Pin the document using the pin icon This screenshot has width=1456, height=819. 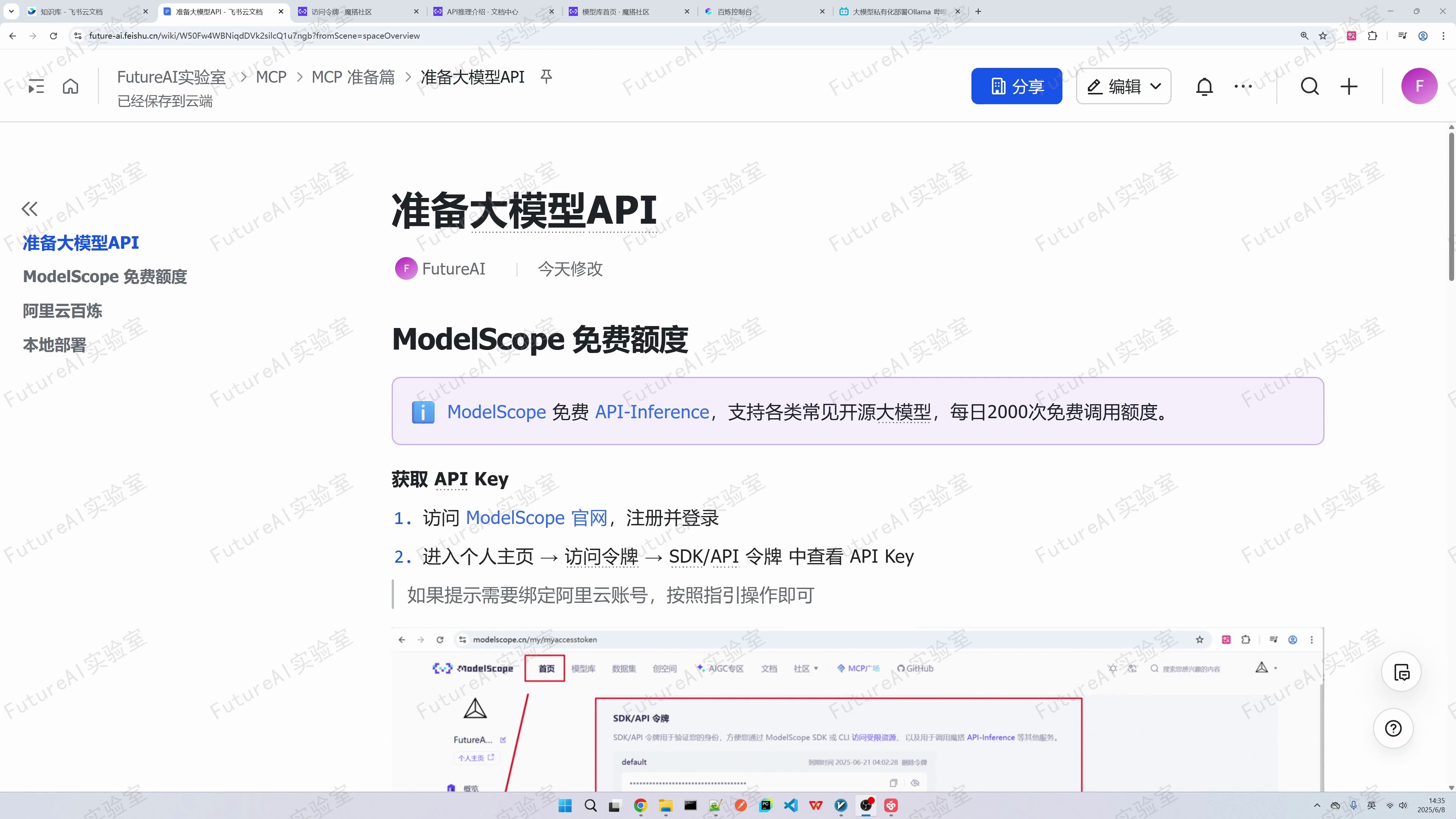(546, 76)
